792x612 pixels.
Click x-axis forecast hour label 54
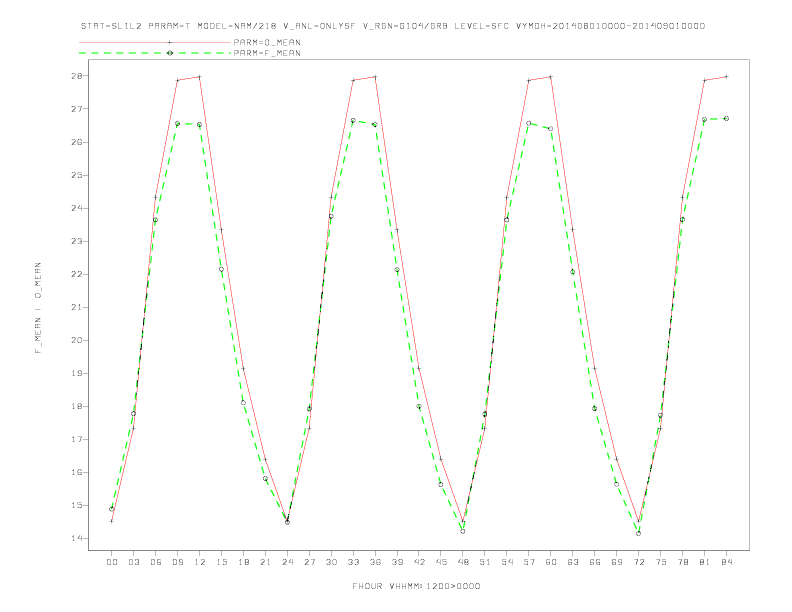[x=507, y=562]
